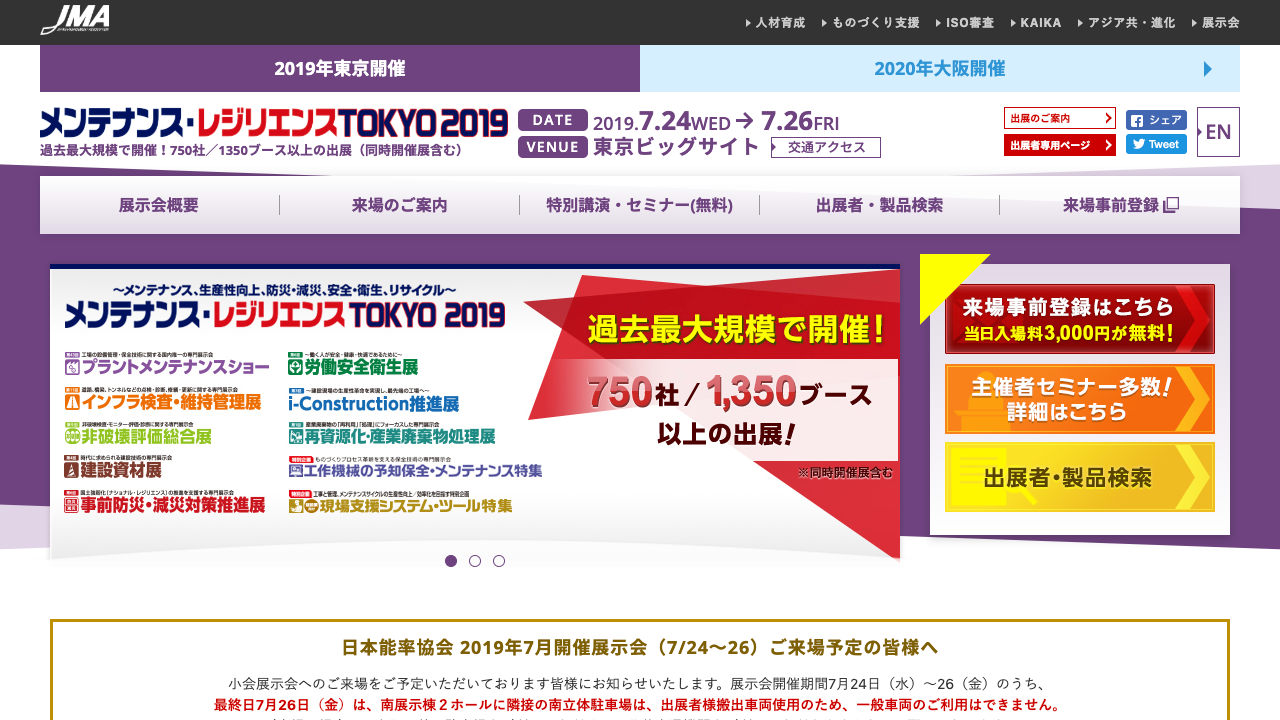Open 交通アクセス link

point(826,147)
